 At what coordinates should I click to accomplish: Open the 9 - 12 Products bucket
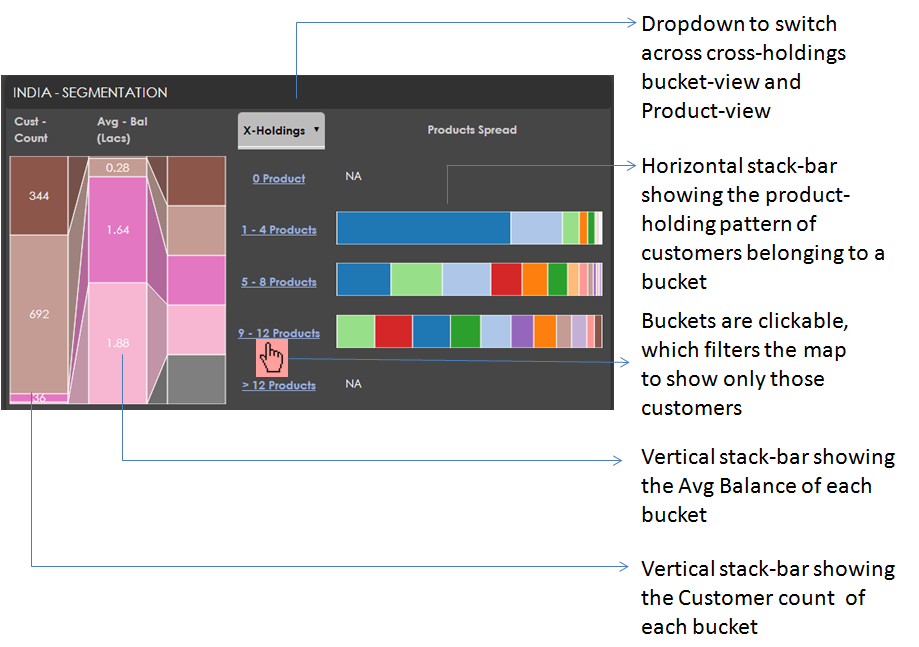(279, 333)
